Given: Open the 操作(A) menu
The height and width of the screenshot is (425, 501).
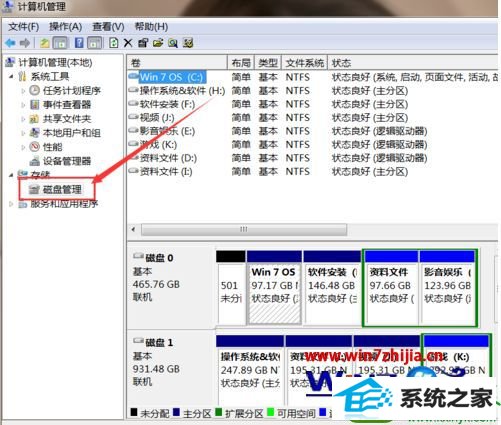Looking at the screenshot, I should [65, 27].
